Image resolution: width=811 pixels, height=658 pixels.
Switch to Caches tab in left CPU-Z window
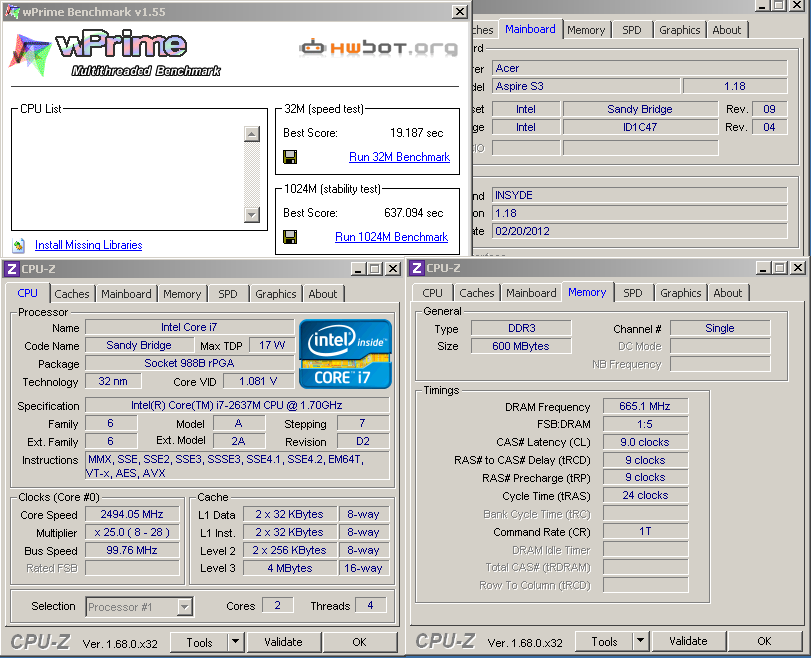click(72, 294)
